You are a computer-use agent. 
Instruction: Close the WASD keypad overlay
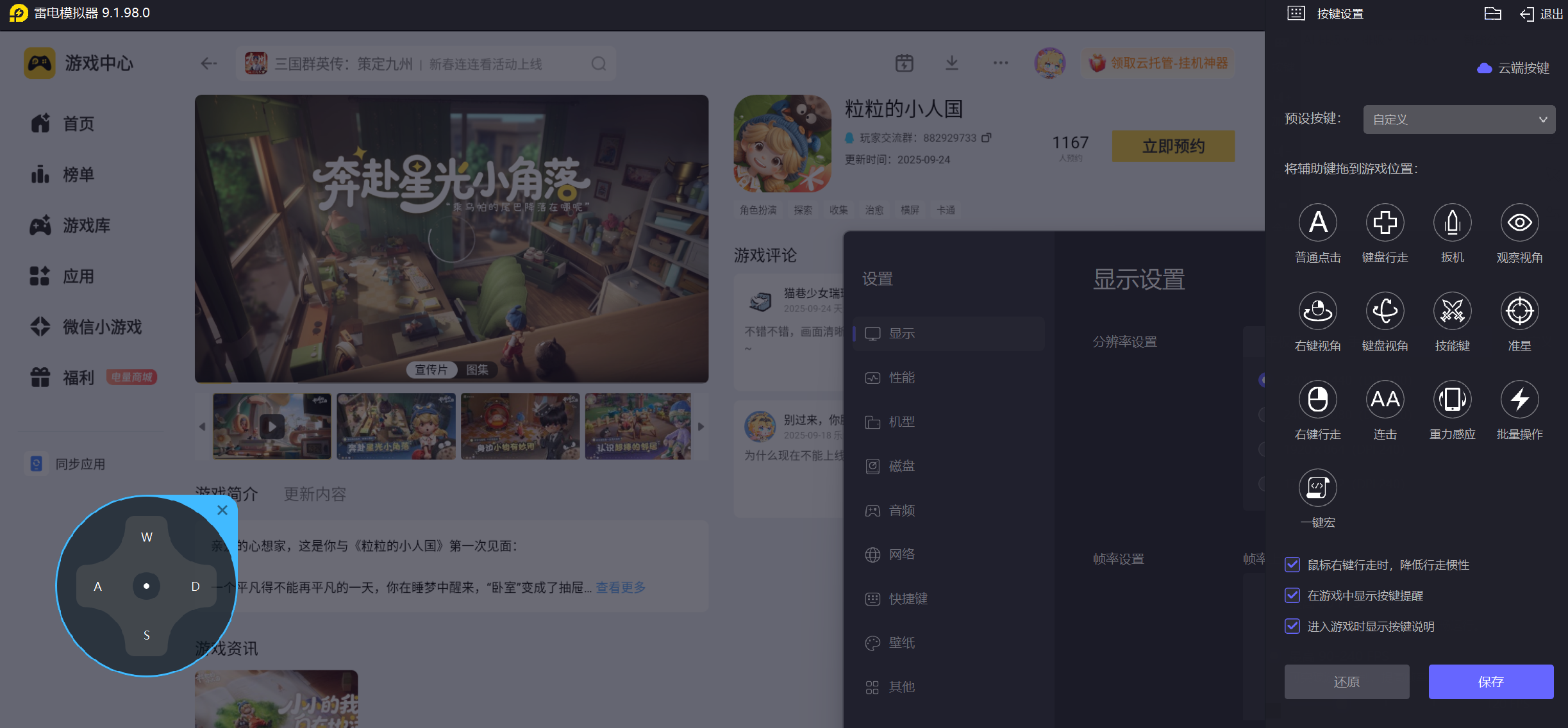(222, 510)
